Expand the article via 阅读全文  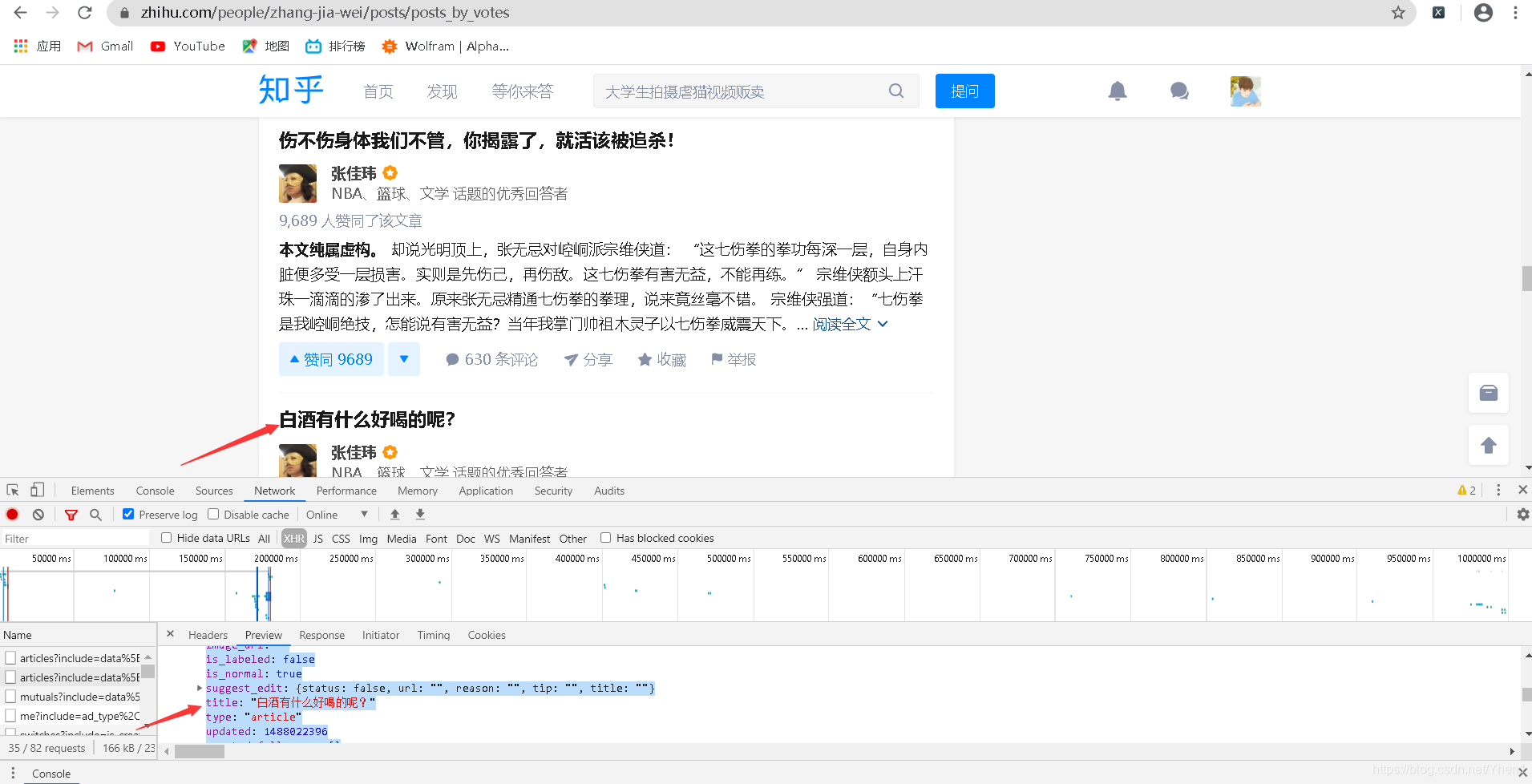click(x=851, y=324)
